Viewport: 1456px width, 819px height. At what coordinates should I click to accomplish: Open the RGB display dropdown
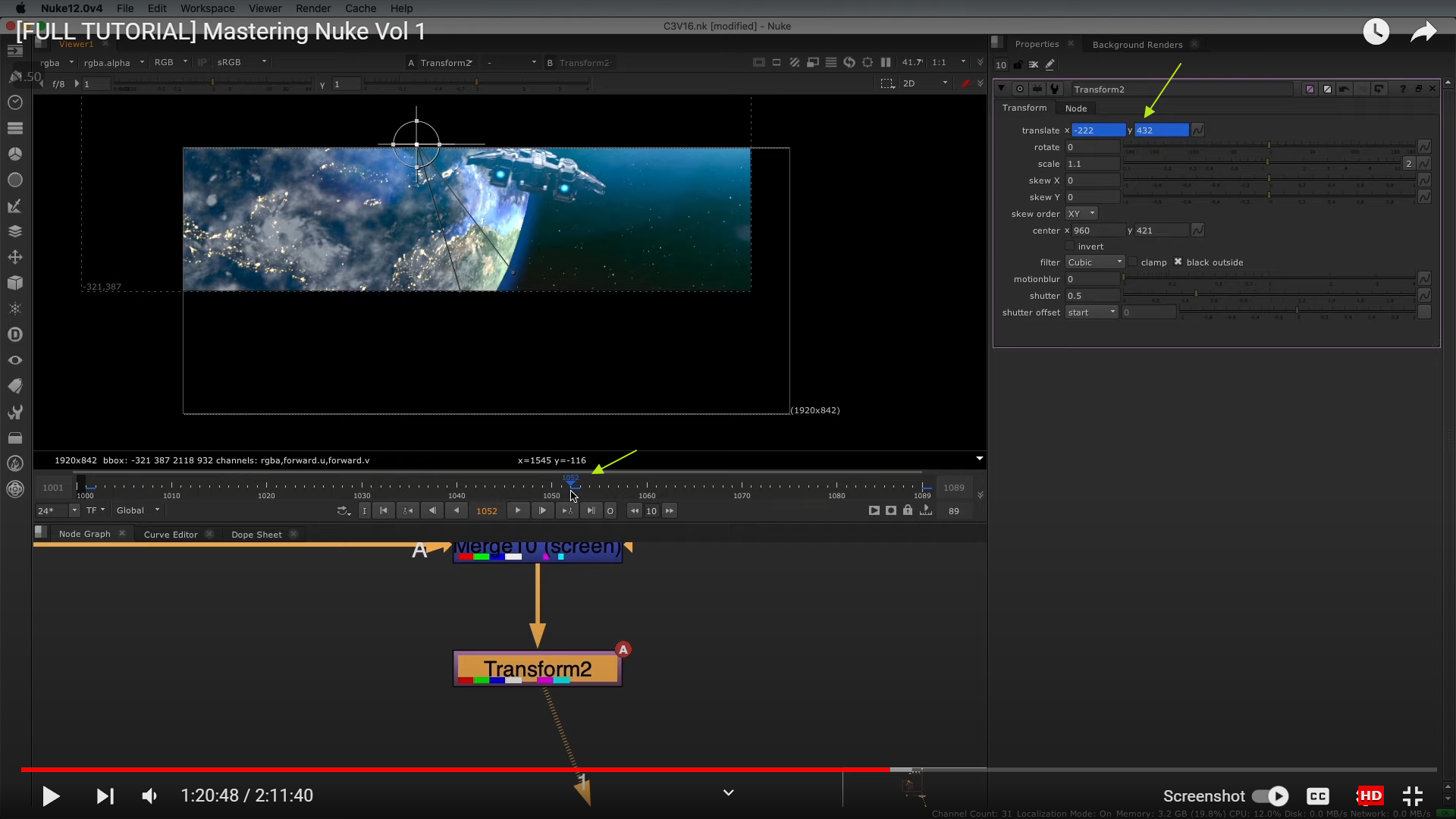point(171,62)
